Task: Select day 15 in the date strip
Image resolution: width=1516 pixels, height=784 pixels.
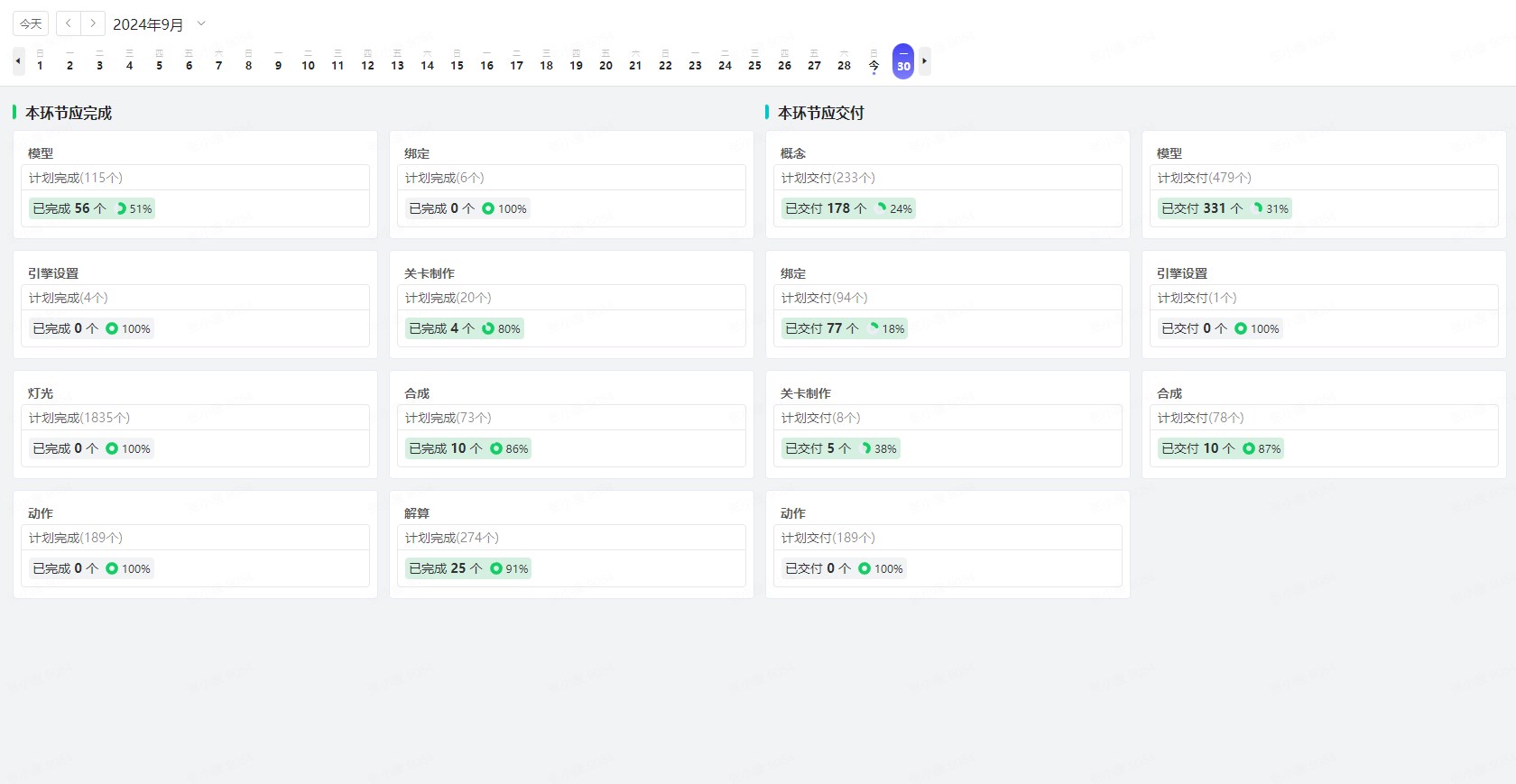Action: click(x=457, y=61)
